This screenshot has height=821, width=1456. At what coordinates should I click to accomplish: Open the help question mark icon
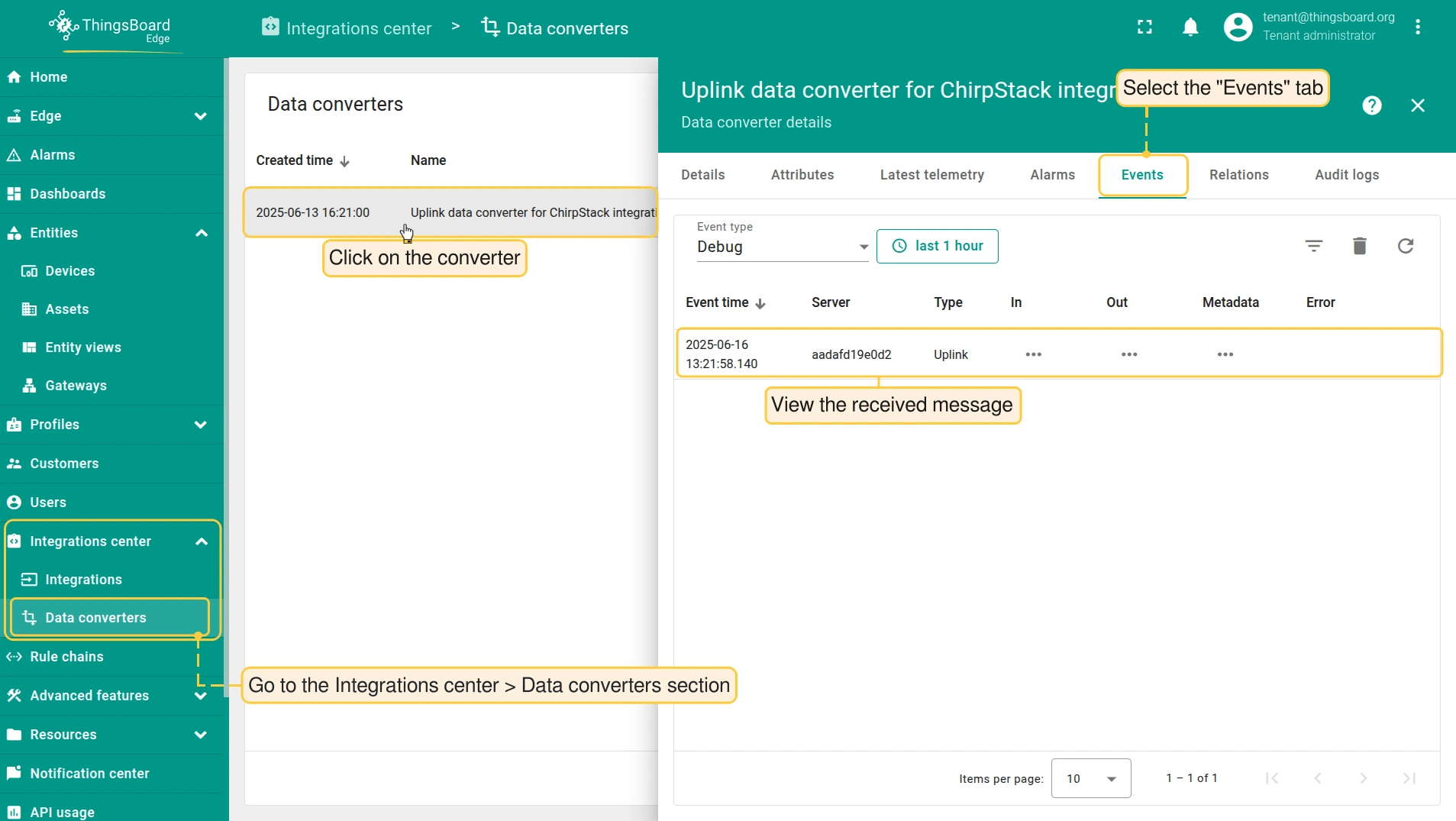pyautogui.click(x=1372, y=105)
